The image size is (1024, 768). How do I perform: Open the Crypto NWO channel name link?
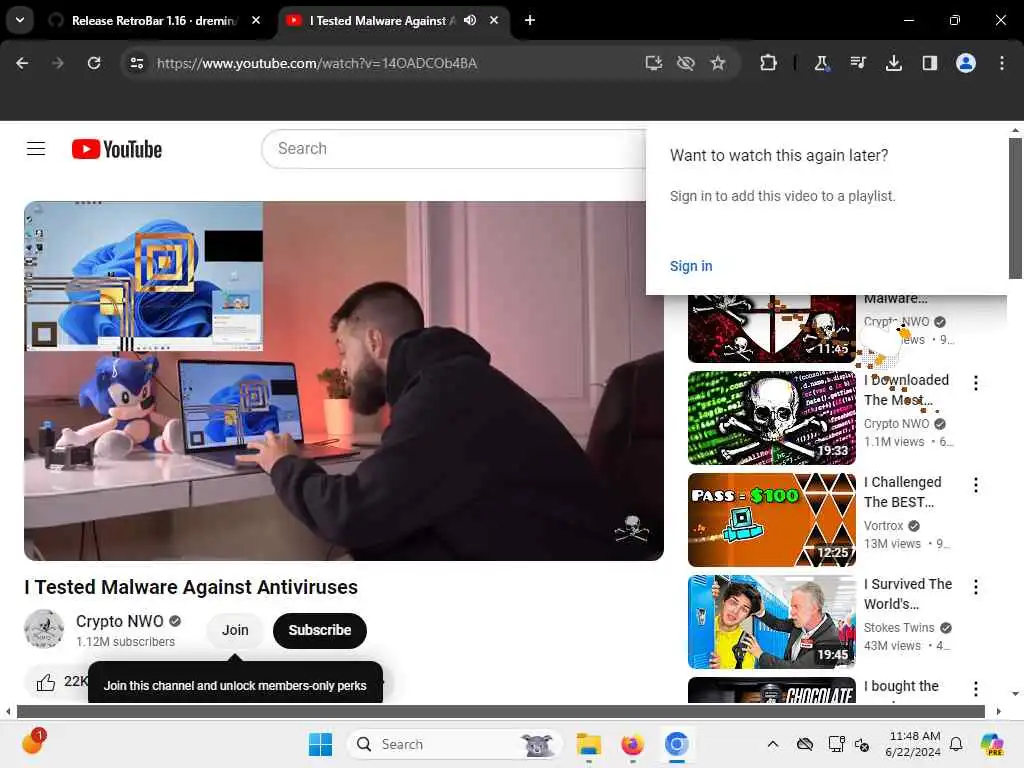(120, 621)
